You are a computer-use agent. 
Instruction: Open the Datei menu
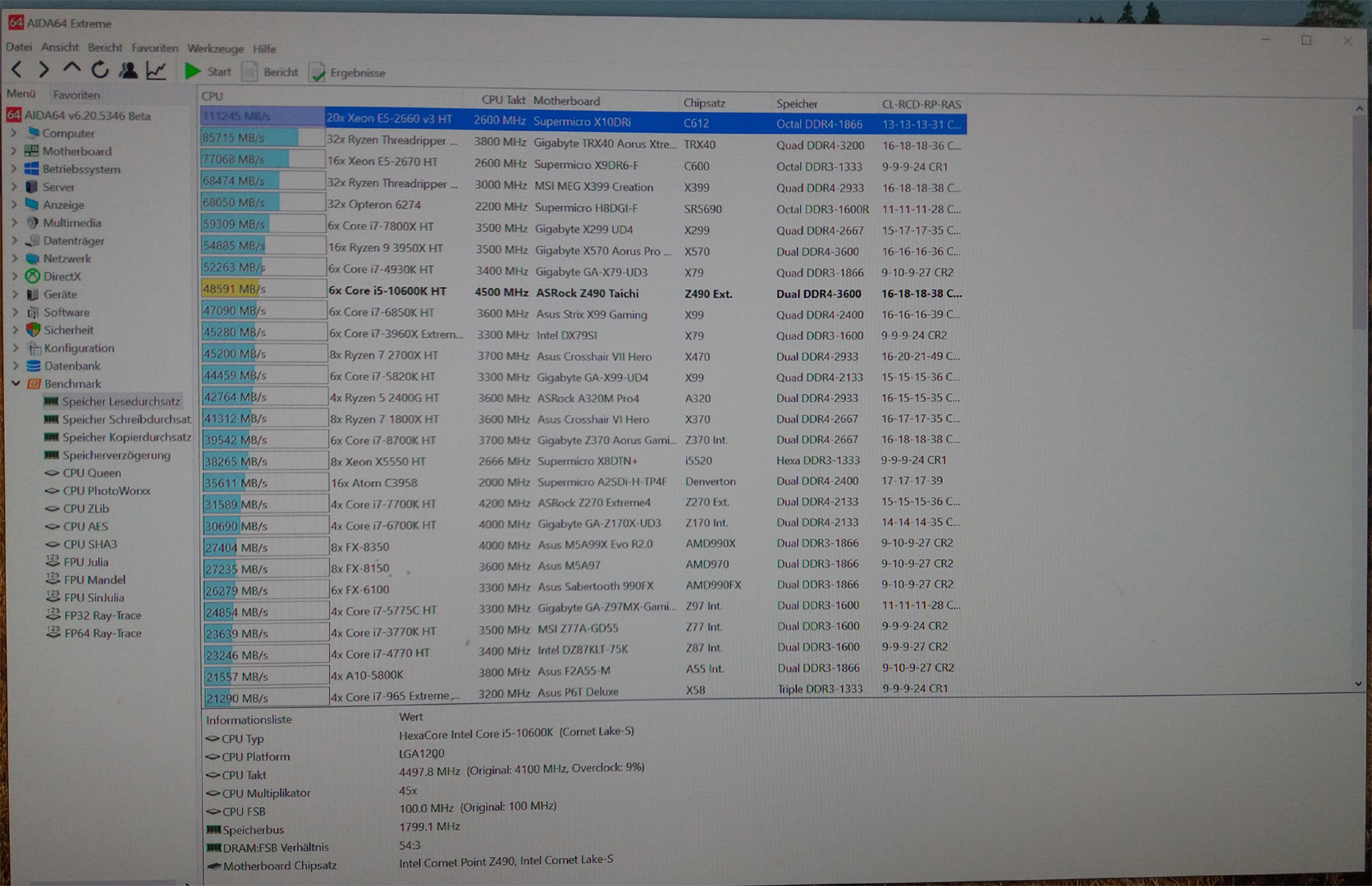click(x=20, y=47)
